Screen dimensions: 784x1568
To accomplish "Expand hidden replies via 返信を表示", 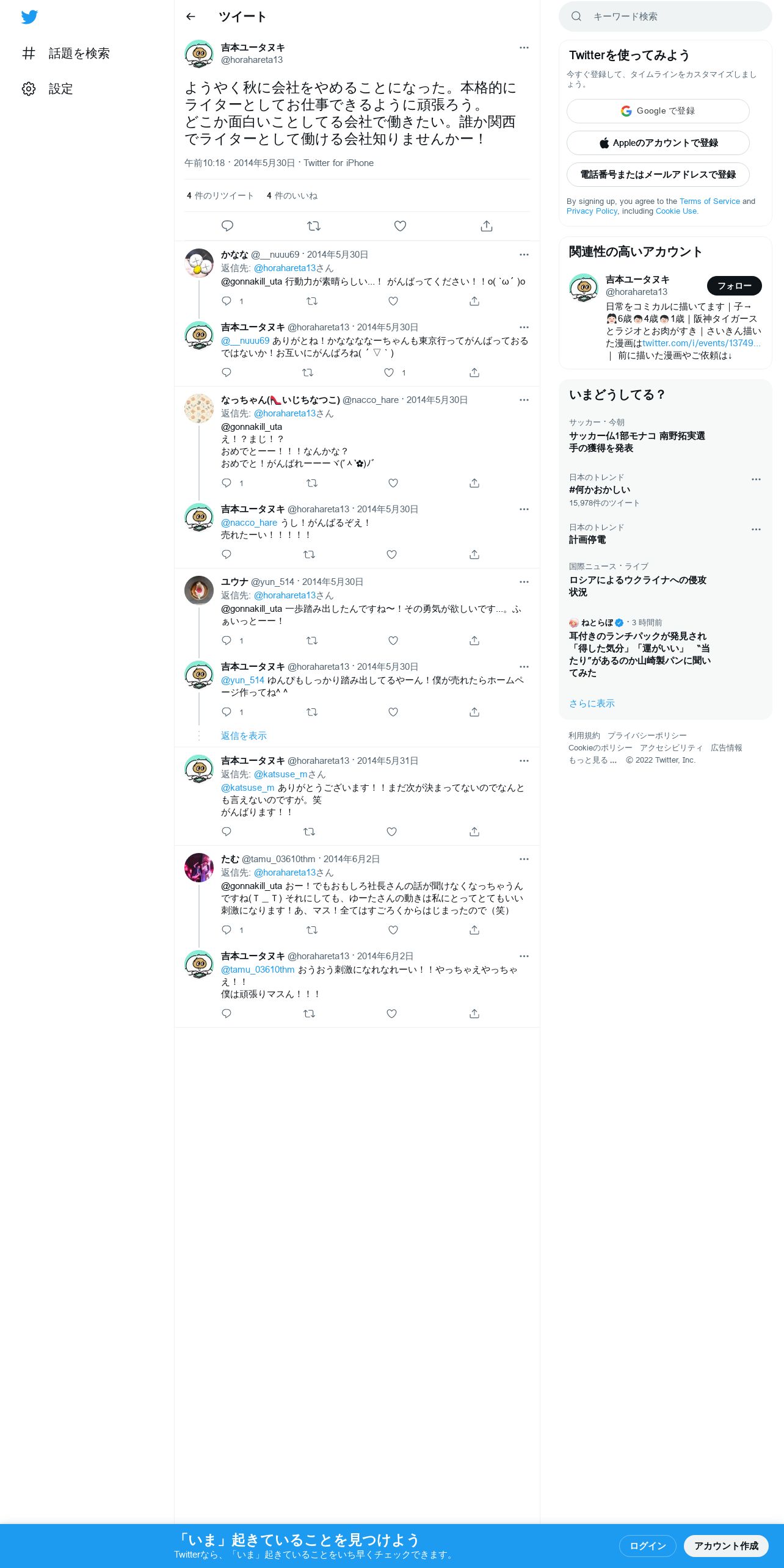I will point(244,736).
